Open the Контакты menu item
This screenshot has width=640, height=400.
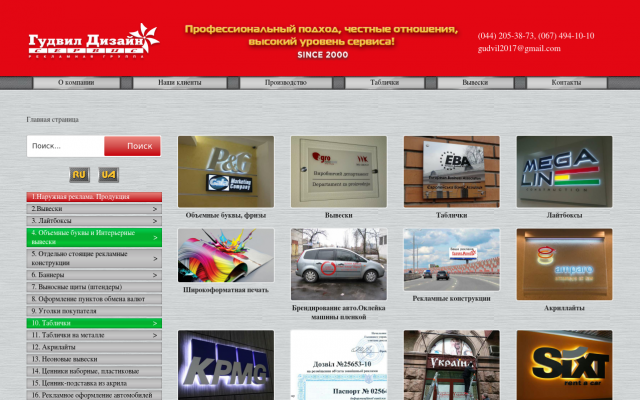(567, 82)
